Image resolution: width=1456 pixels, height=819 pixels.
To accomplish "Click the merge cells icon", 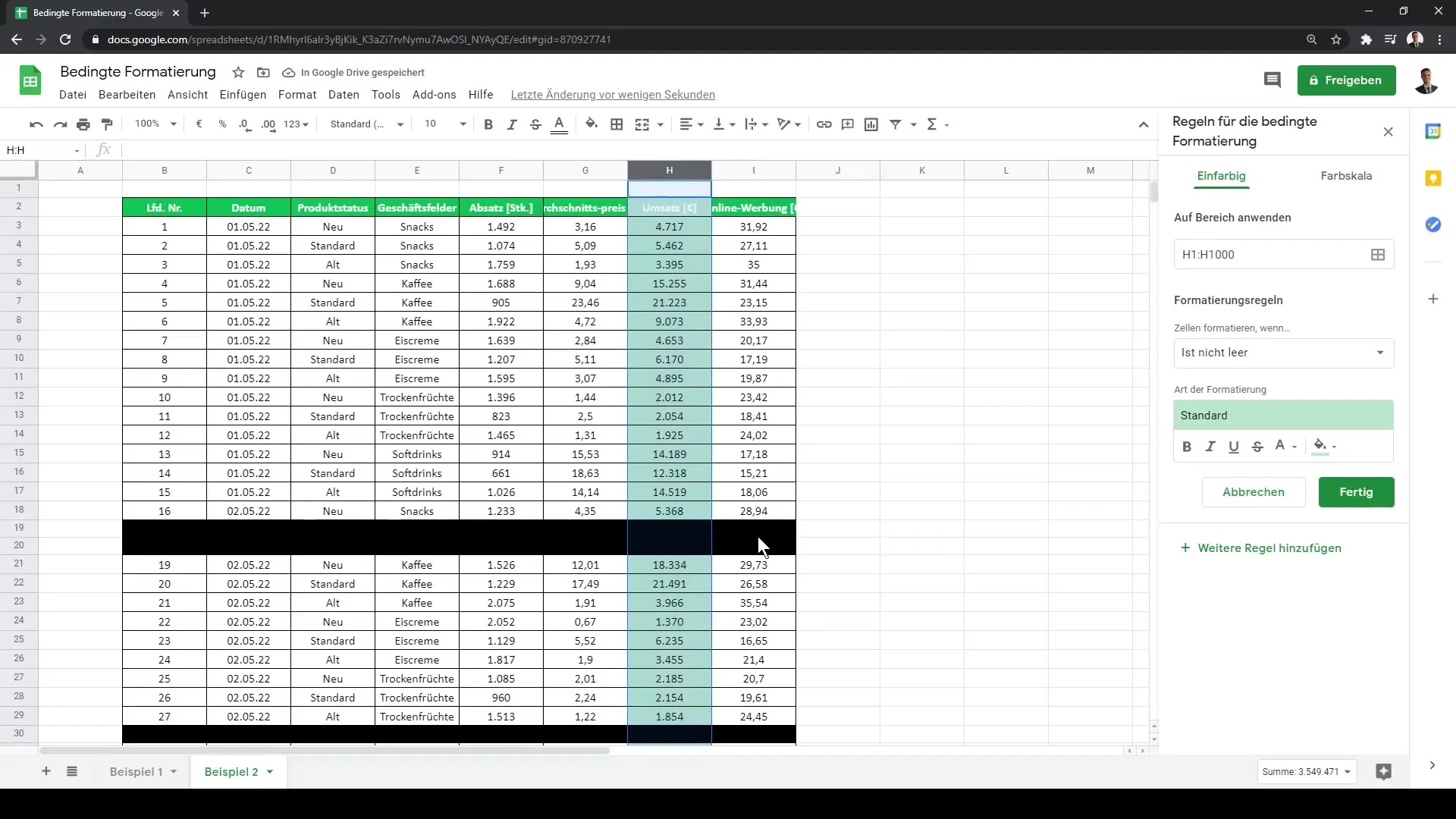I will (642, 124).
